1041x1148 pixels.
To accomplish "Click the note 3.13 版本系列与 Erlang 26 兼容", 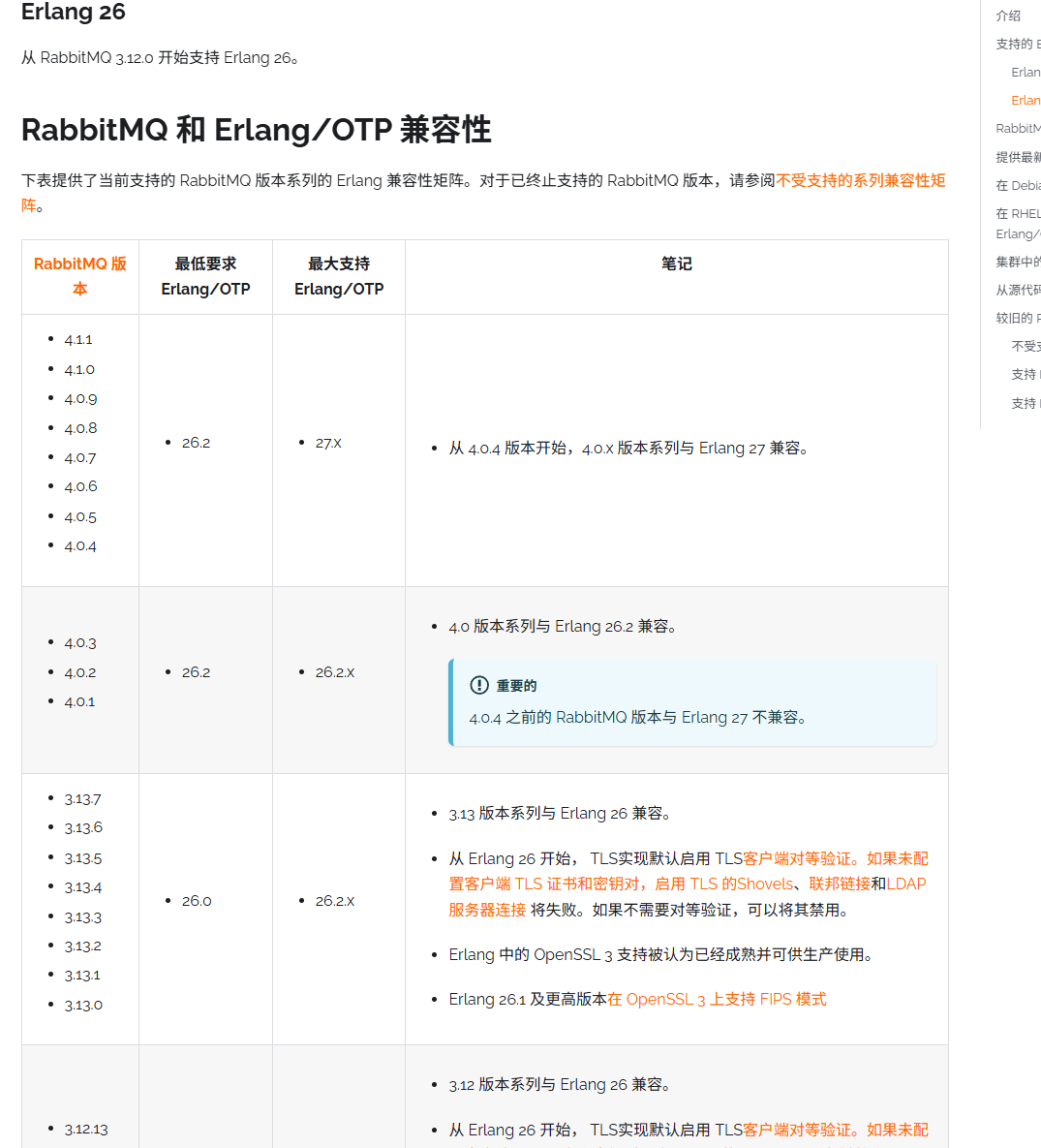I will (x=560, y=814).
